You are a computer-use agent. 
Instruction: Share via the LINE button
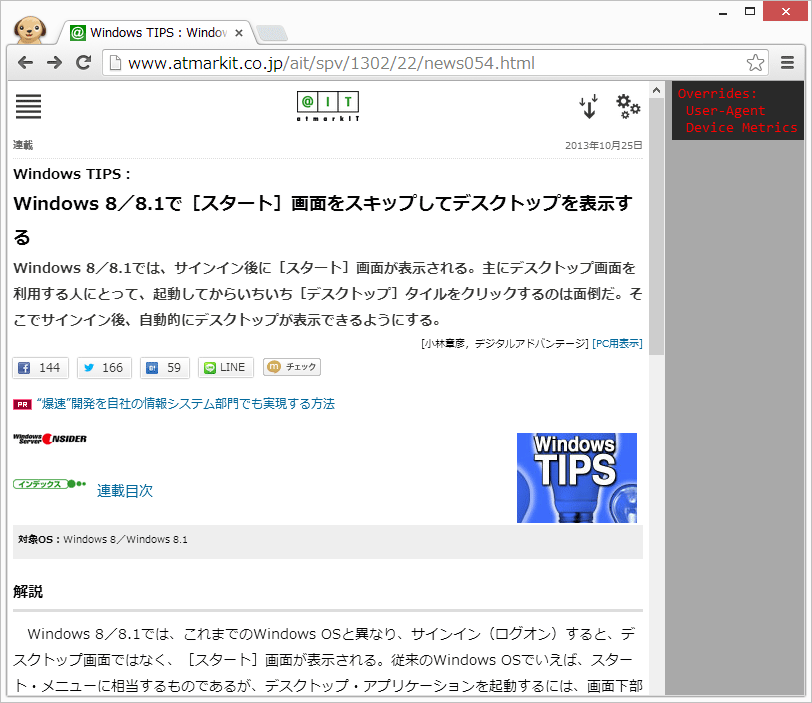[x=226, y=368]
